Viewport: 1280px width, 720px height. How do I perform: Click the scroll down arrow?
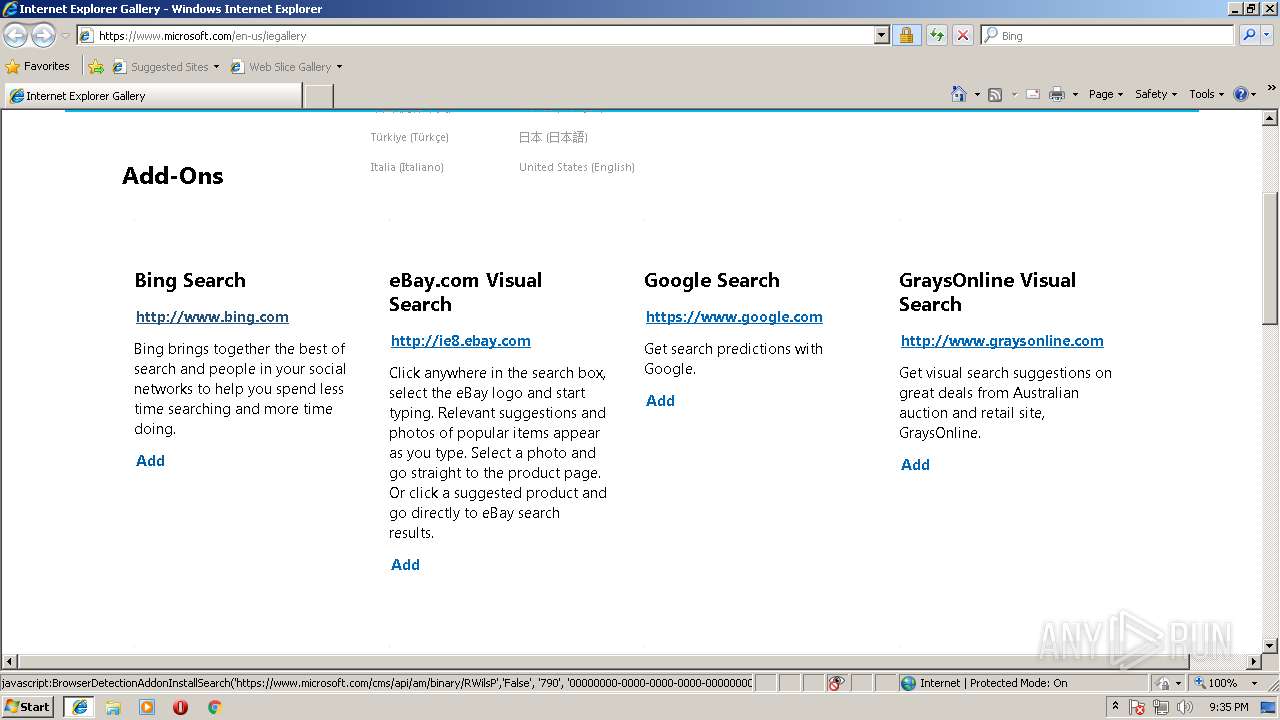click(x=1270, y=646)
